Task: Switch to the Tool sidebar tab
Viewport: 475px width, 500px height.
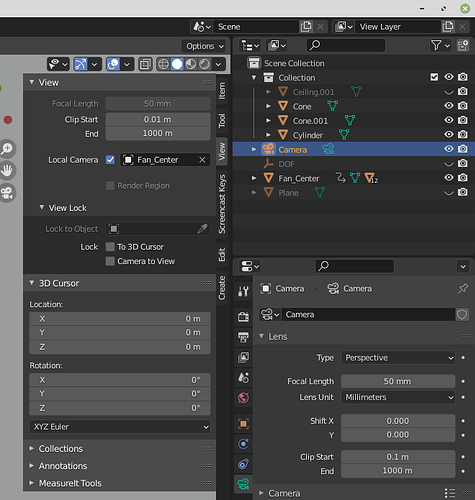Action: point(222,120)
